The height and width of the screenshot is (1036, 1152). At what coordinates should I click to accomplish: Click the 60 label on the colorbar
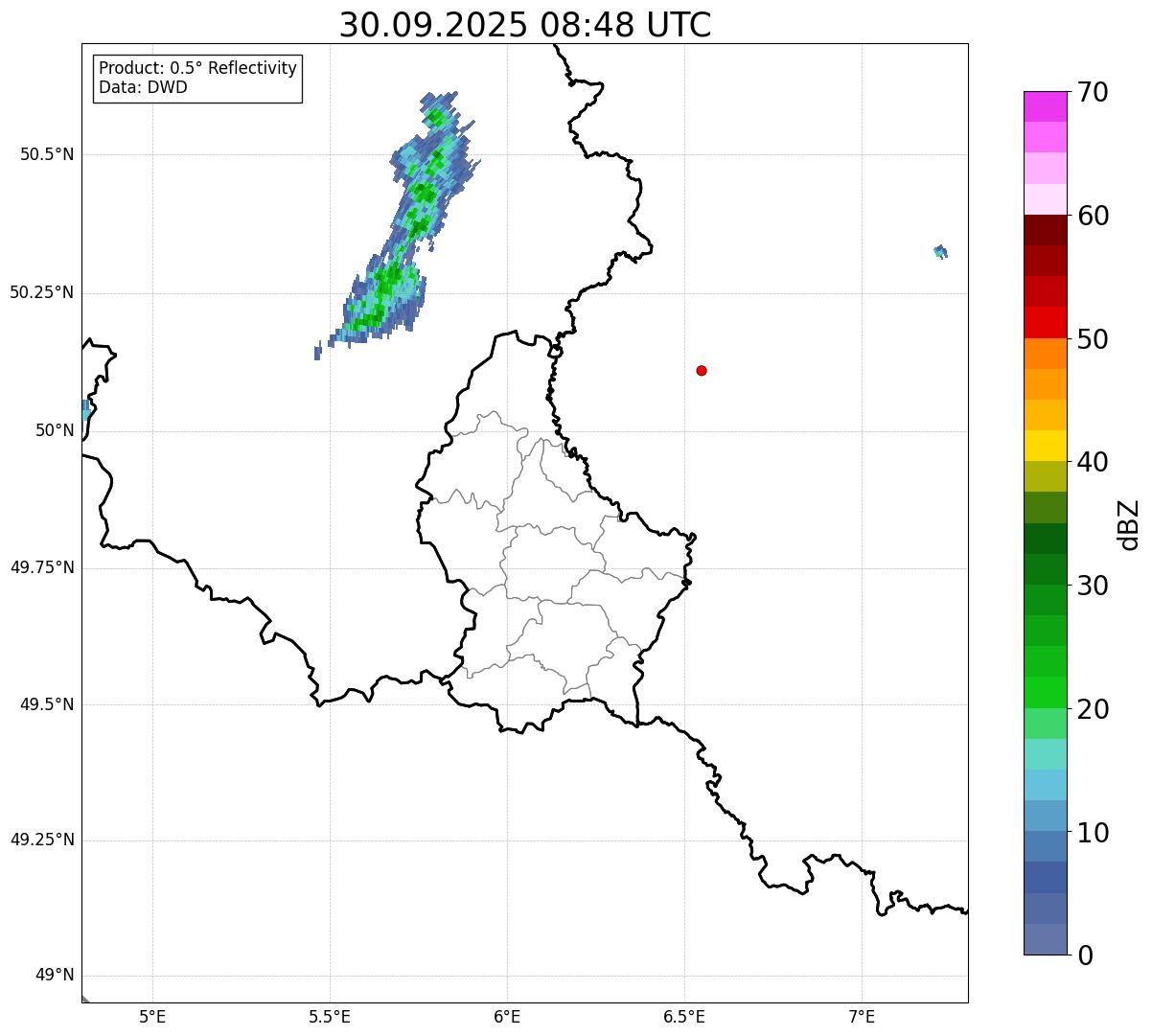(1093, 216)
